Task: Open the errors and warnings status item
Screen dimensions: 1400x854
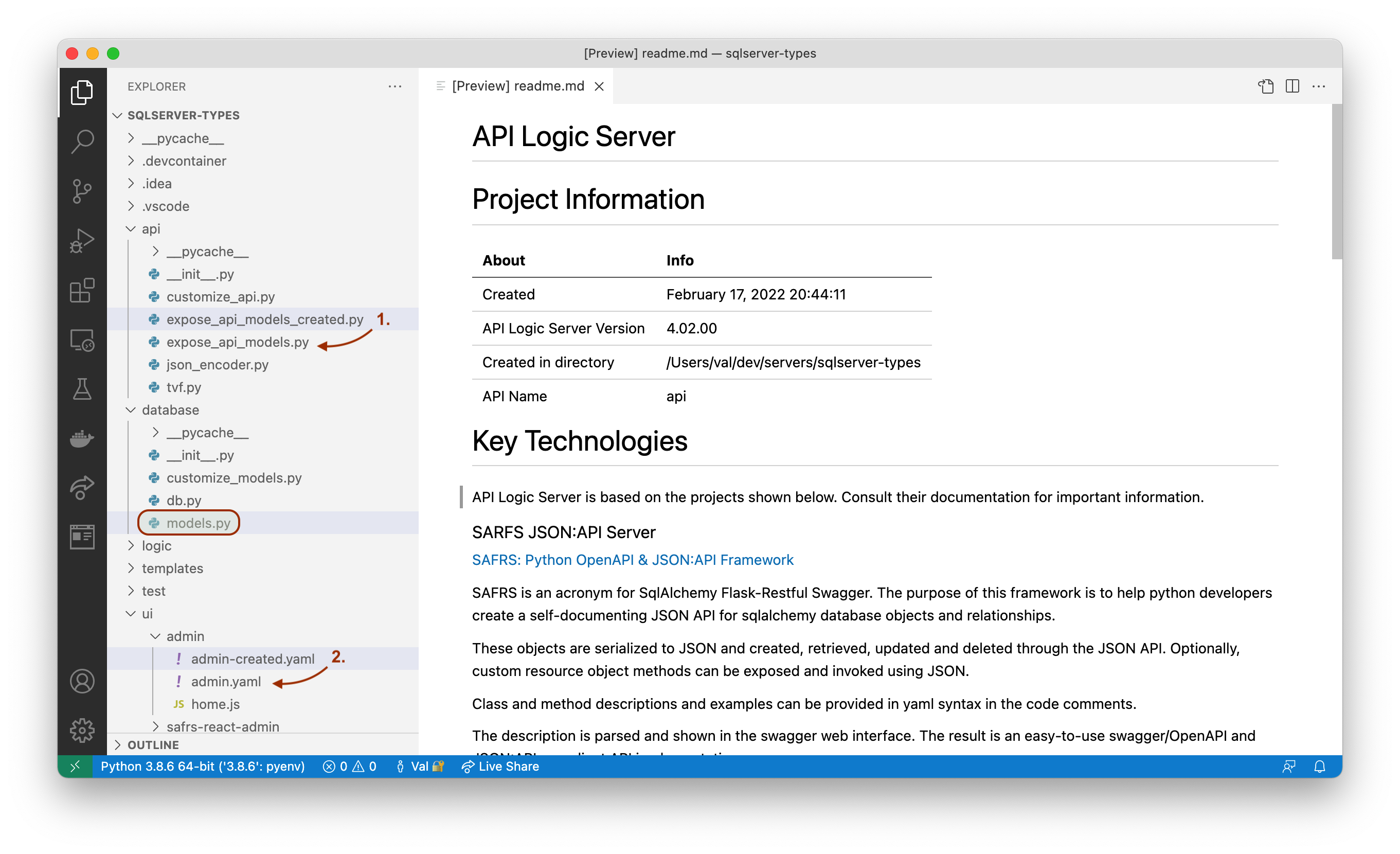Action: pos(349,767)
